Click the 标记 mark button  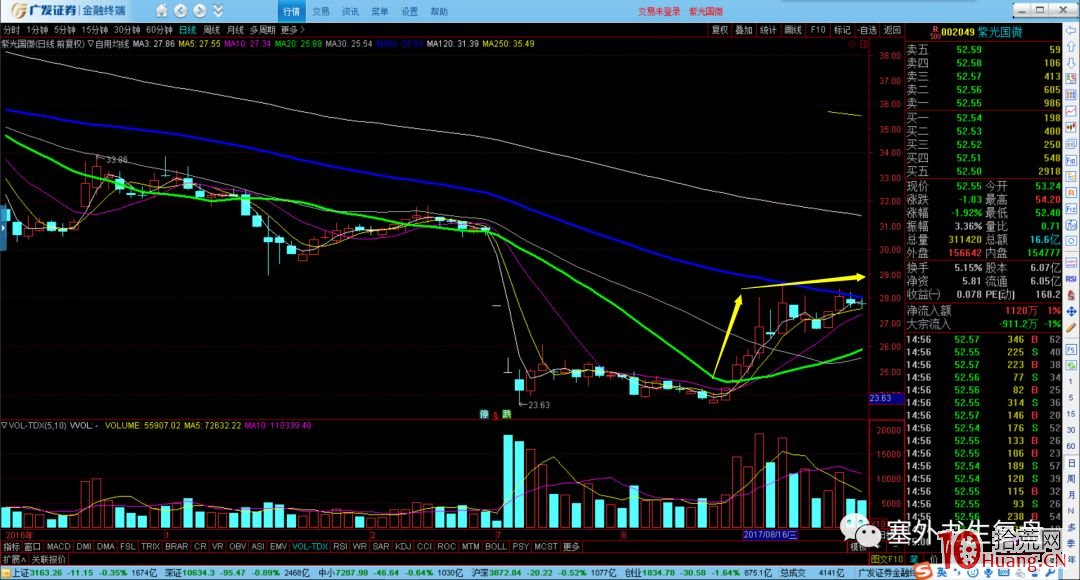pos(842,30)
